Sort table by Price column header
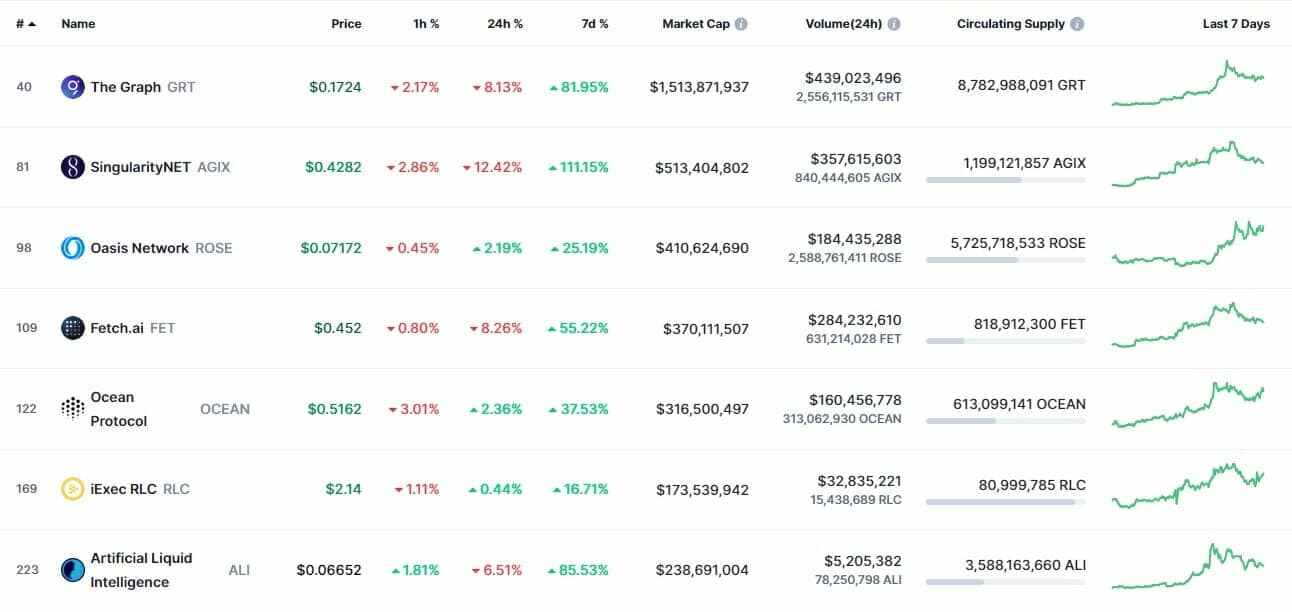Image resolution: width=1292 pixels, height=612 pixels. click(x=346, y=24)
